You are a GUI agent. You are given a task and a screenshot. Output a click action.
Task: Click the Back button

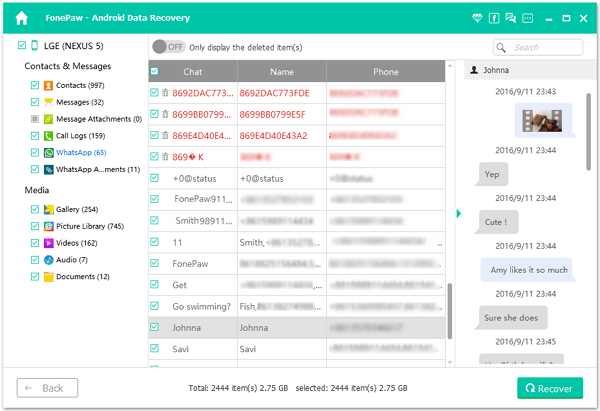click(47, 388)
